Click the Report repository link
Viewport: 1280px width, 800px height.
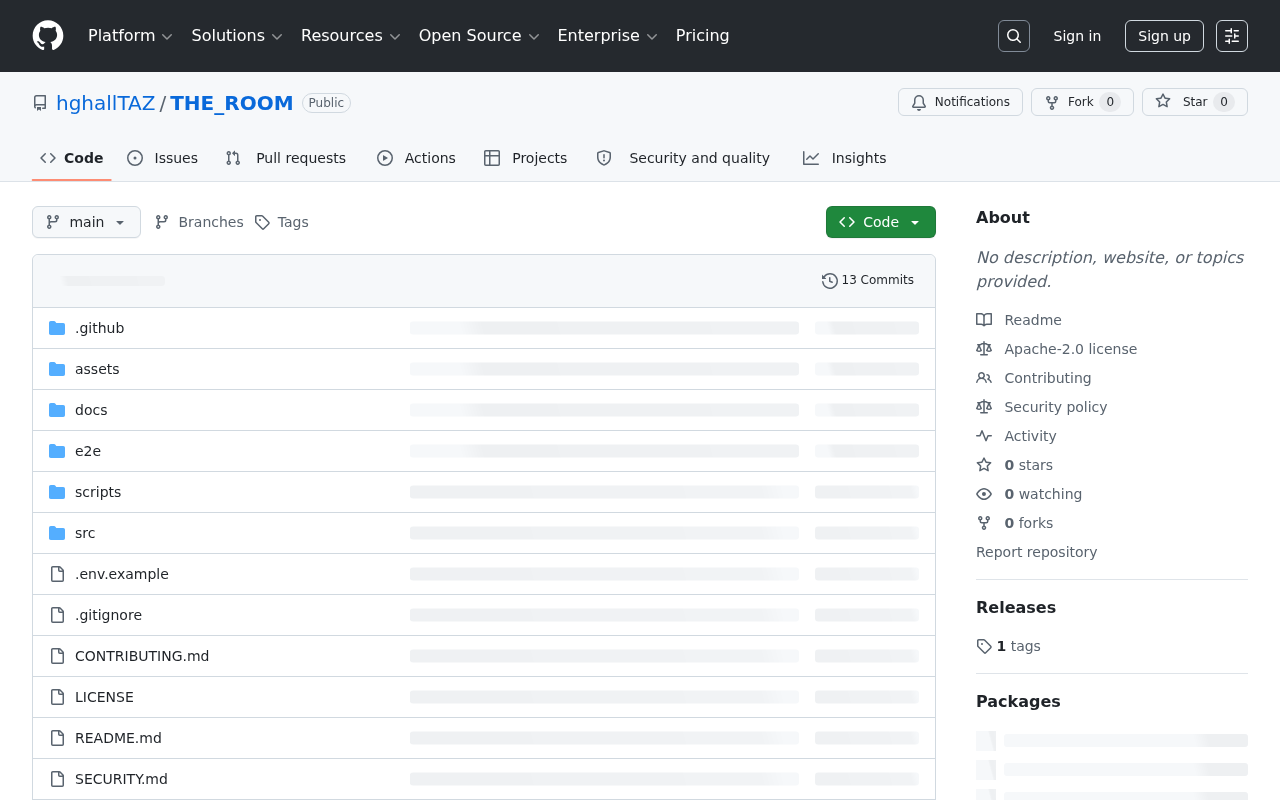(x=1036, y=552)
